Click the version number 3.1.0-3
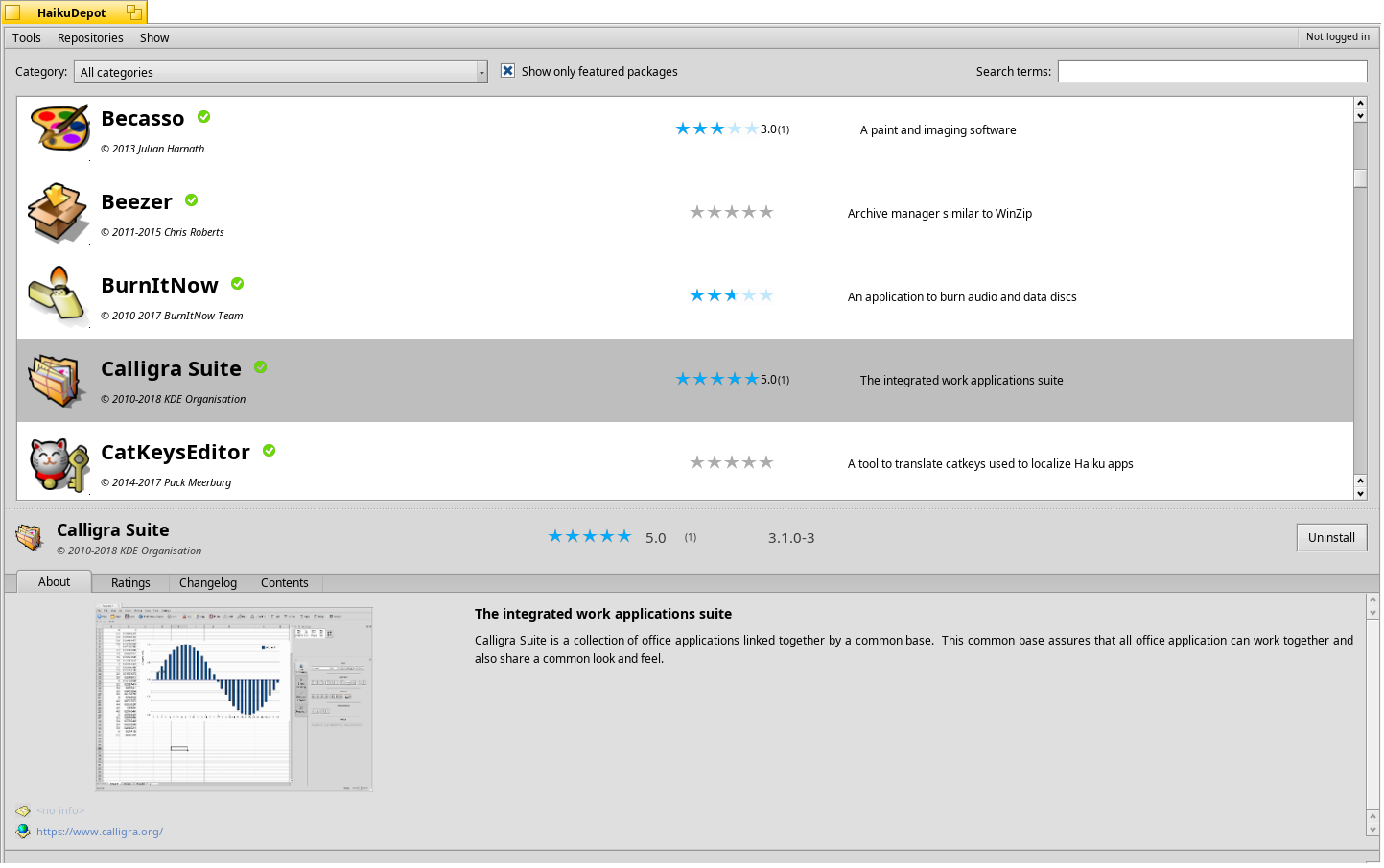 (x=791, y=538)
